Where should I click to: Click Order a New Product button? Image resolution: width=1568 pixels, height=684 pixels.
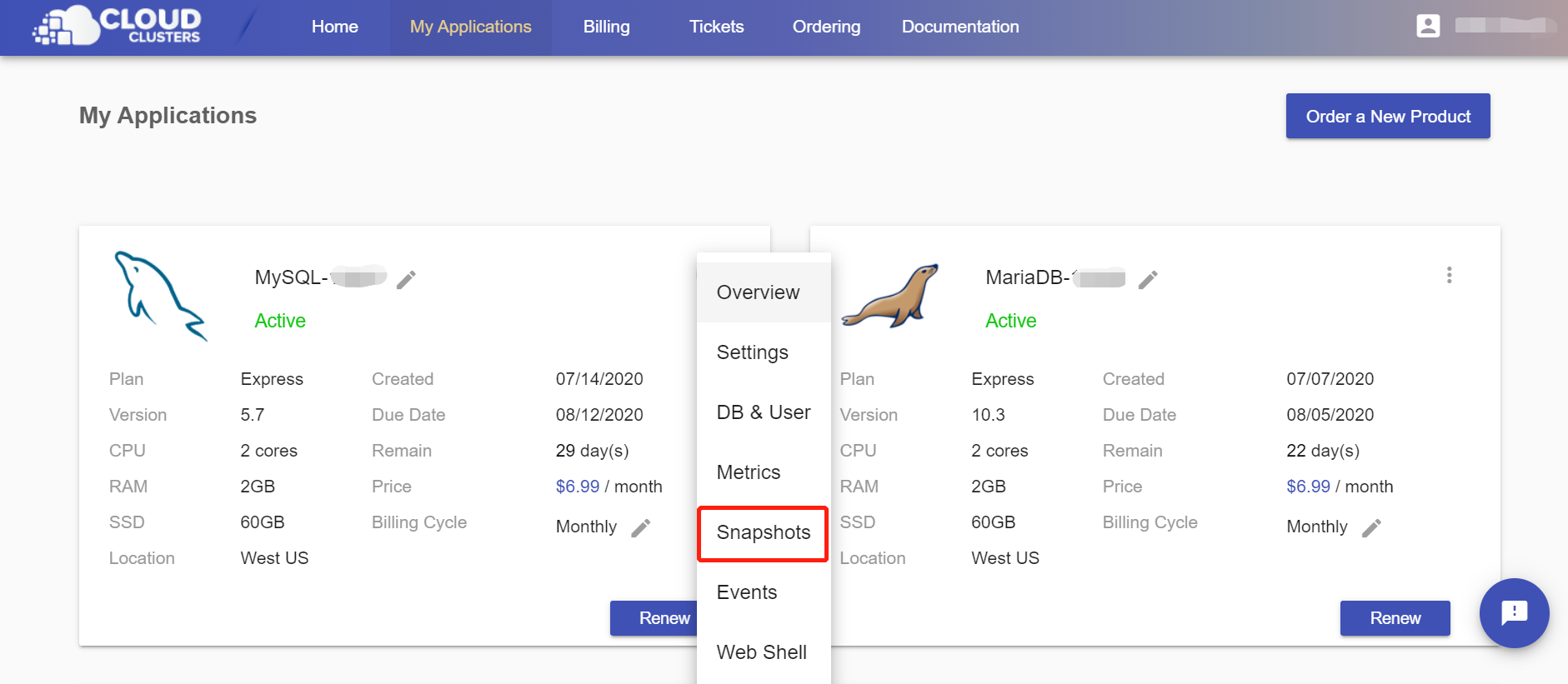coord(1388,116)
